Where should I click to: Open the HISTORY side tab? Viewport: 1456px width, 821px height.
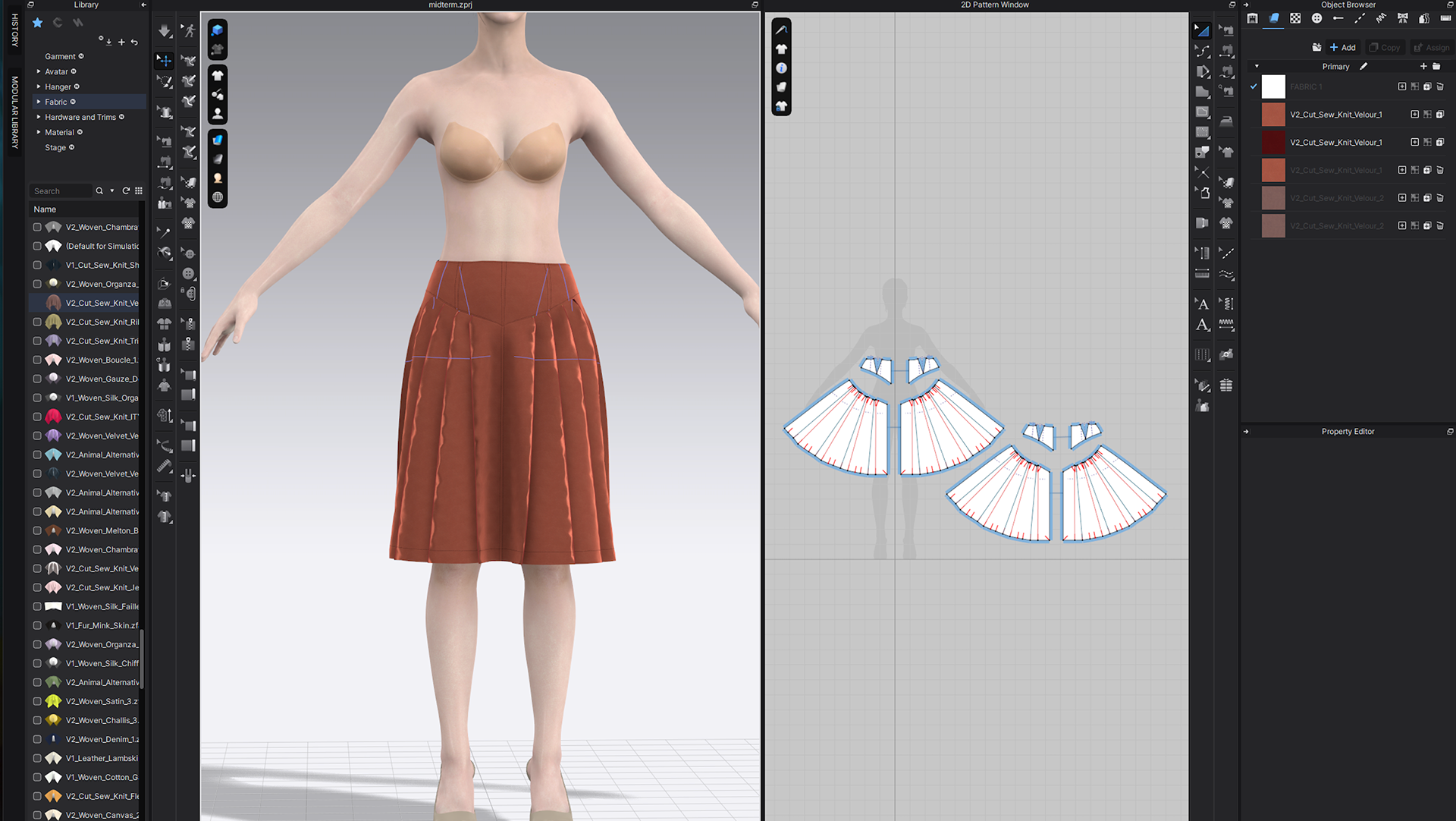[14, 30]
